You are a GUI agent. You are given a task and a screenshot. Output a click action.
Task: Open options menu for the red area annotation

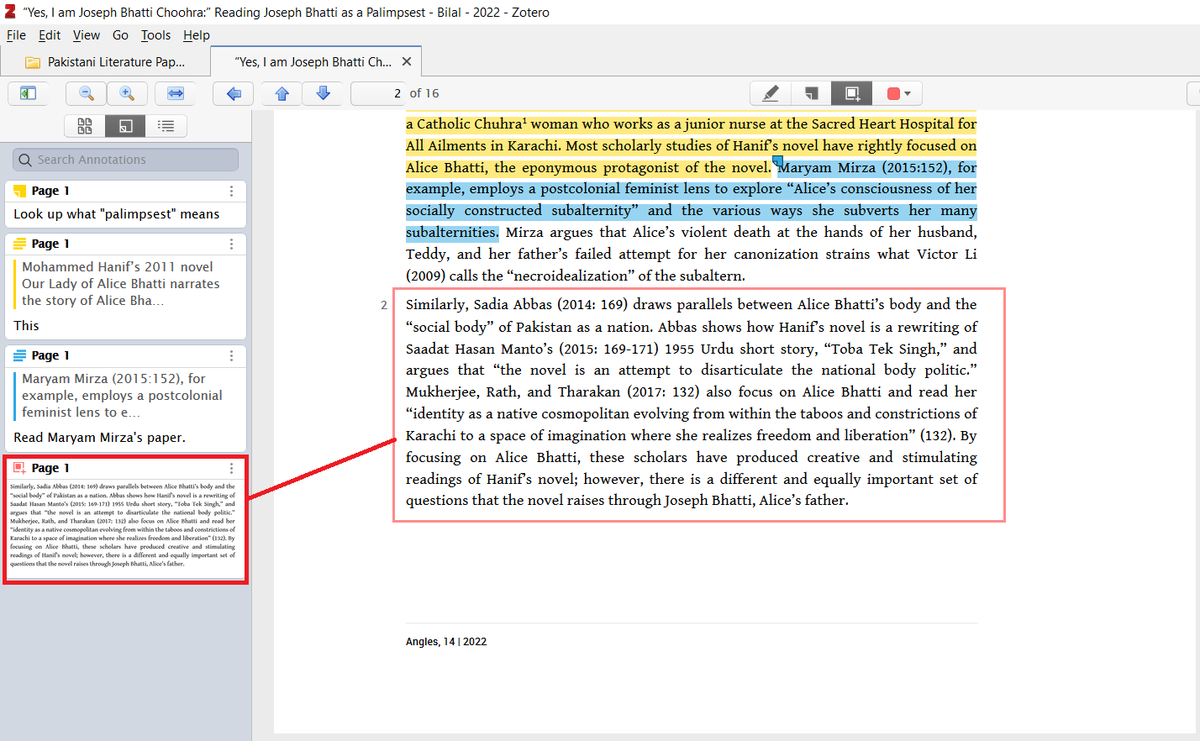point(231,468)
